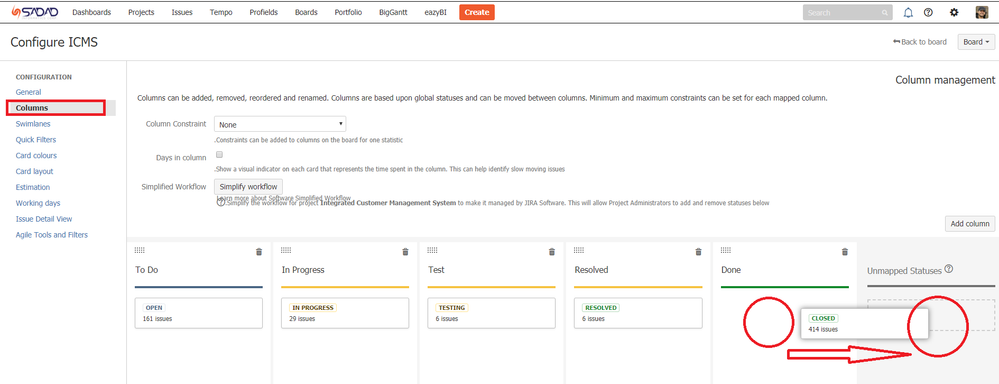The width and height of the screenshot is (999, 384).
Task: Click the Resolved column title
Action: click(591, 270)
